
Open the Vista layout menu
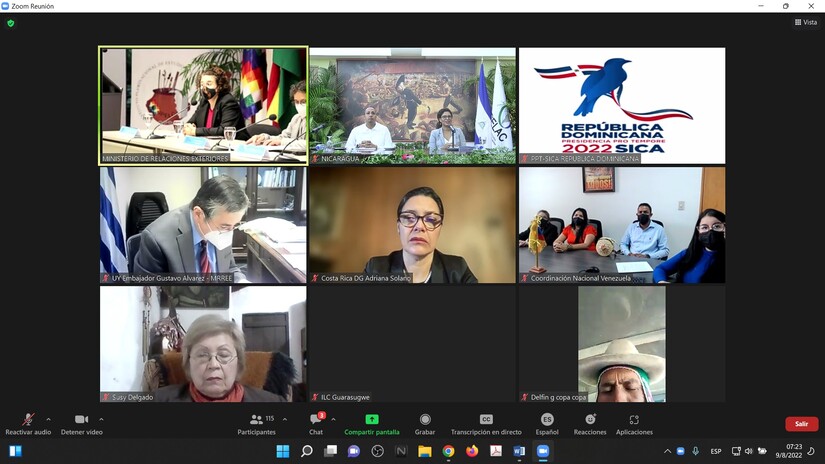click(806, 22)
